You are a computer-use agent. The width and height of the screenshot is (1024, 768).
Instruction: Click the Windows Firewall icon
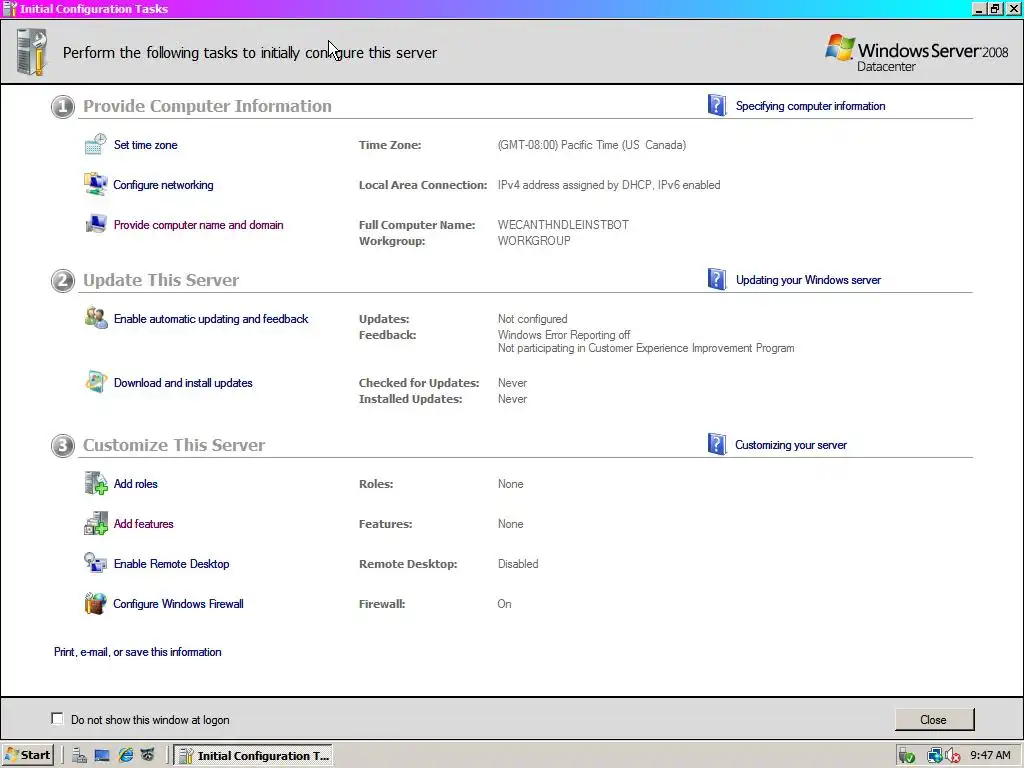point(95,603)
